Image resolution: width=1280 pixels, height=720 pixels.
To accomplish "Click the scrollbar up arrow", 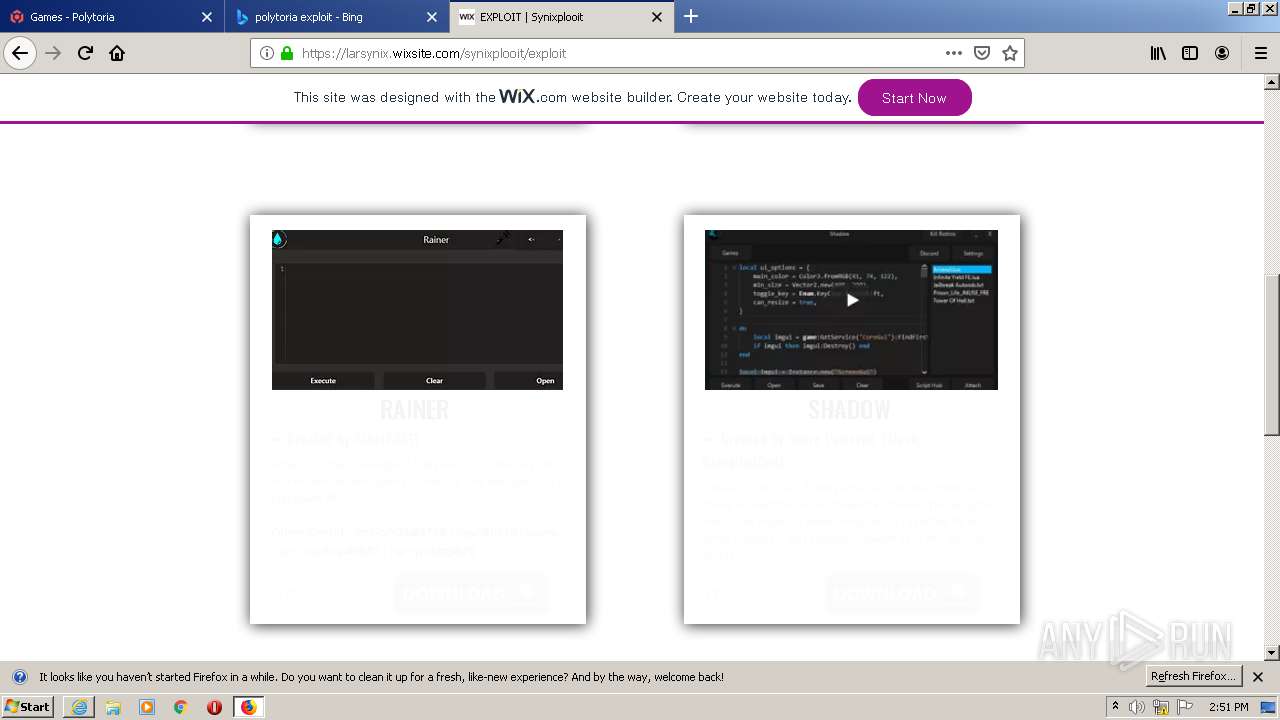I will point(1272,82).
